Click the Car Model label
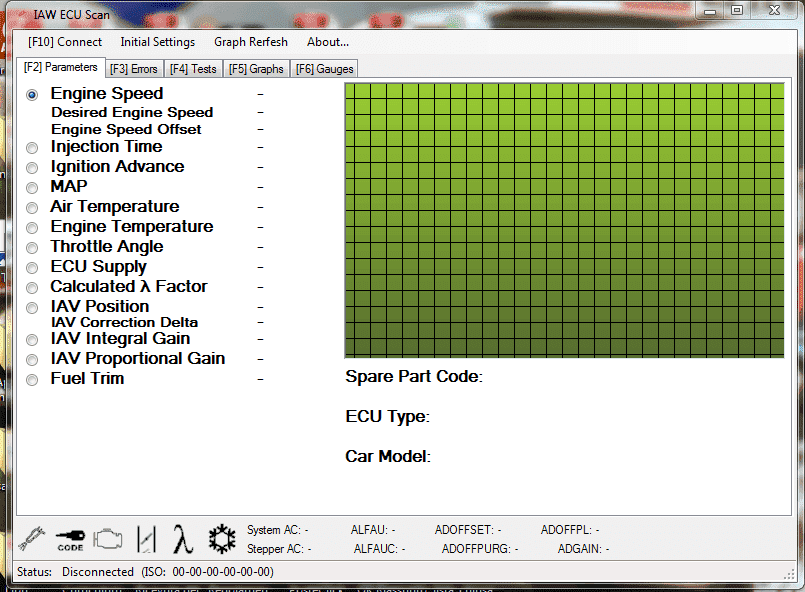 click(388, 456)
